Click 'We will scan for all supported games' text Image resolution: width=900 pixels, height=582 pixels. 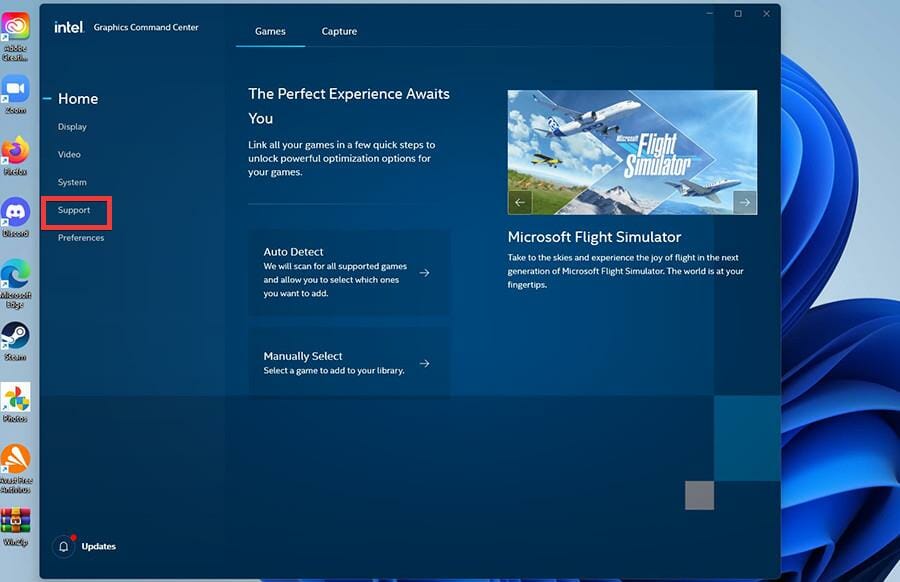pos(335,280)
